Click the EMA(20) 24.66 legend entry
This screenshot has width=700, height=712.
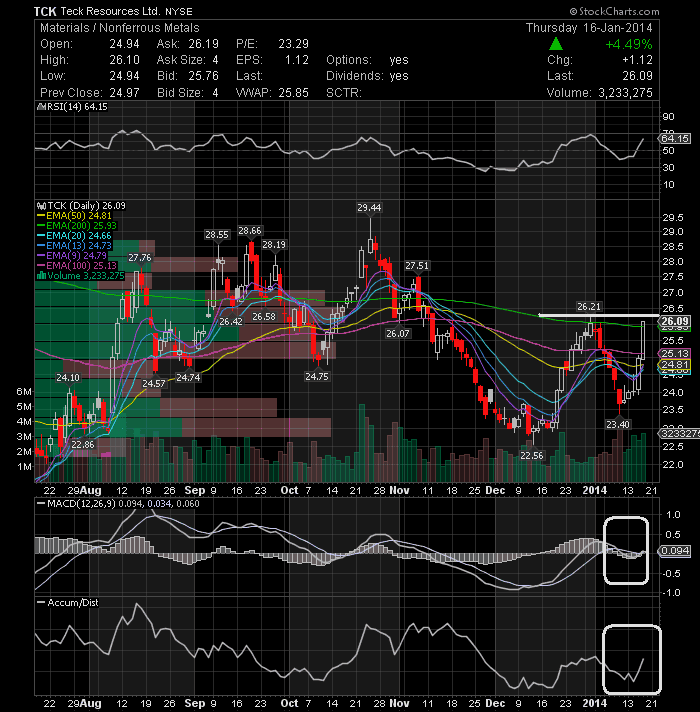[74, 236]
